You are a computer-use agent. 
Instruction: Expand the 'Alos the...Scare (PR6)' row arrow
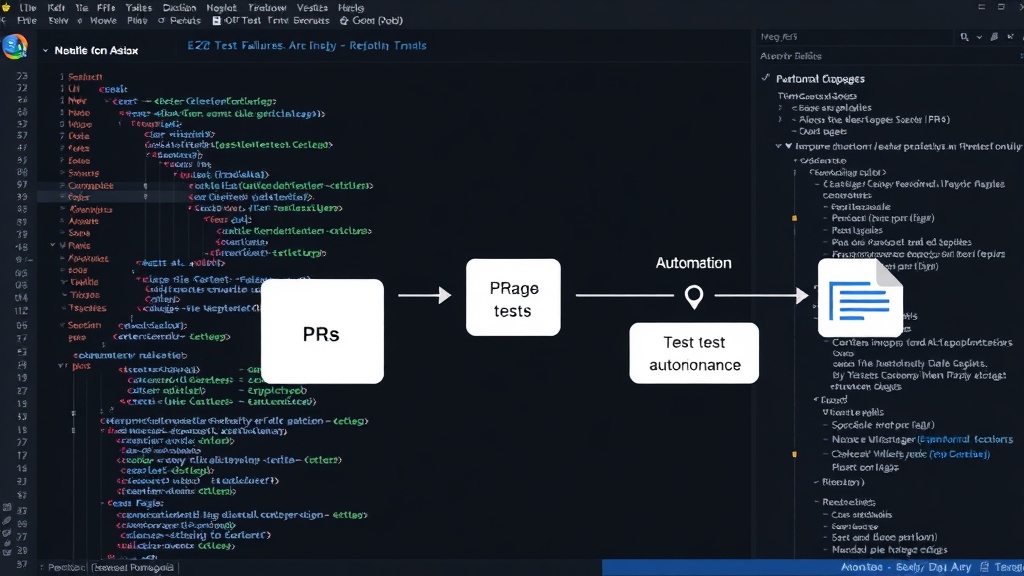point(780,120)
